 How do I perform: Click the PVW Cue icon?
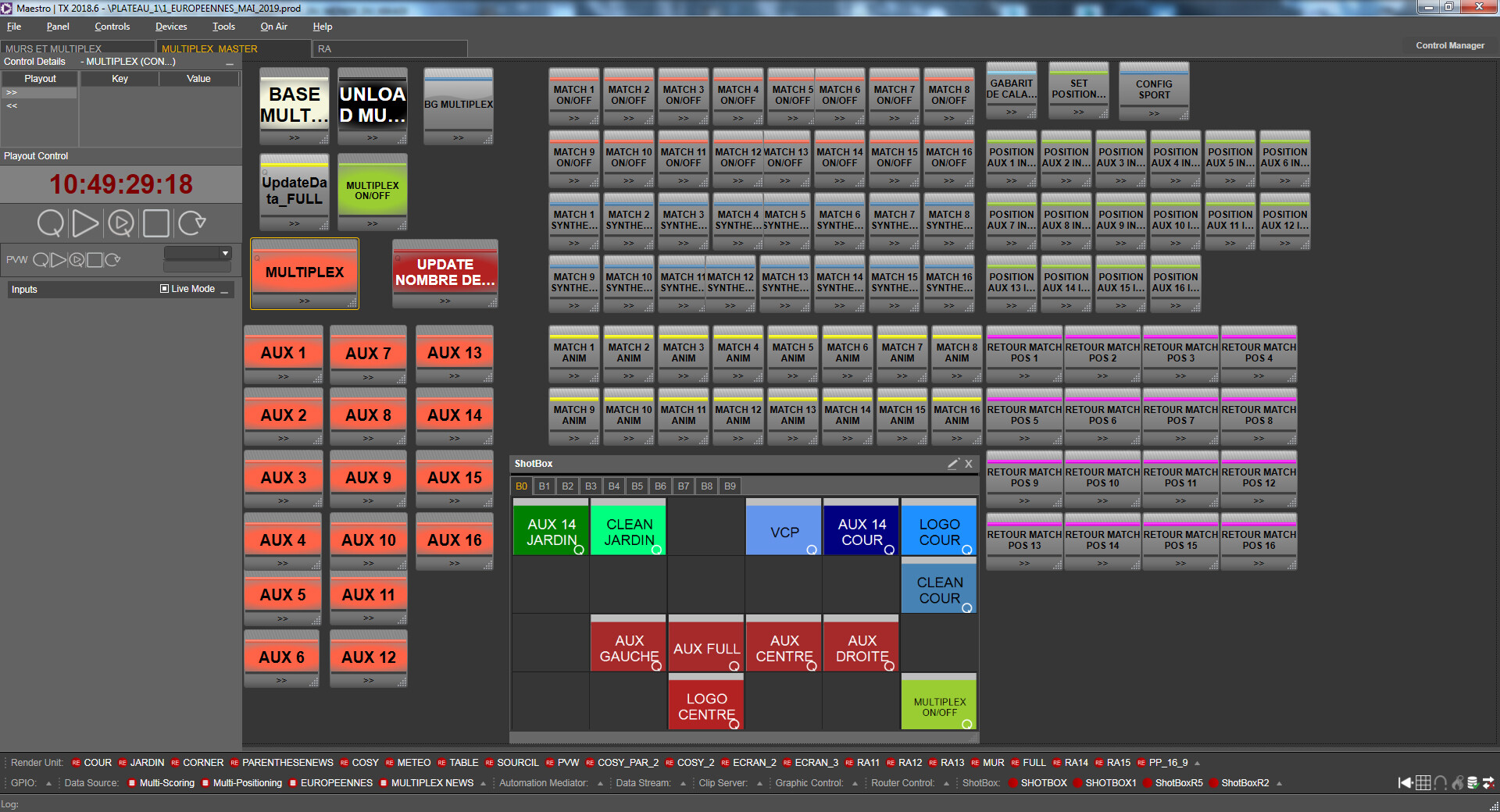click(41, 260)
